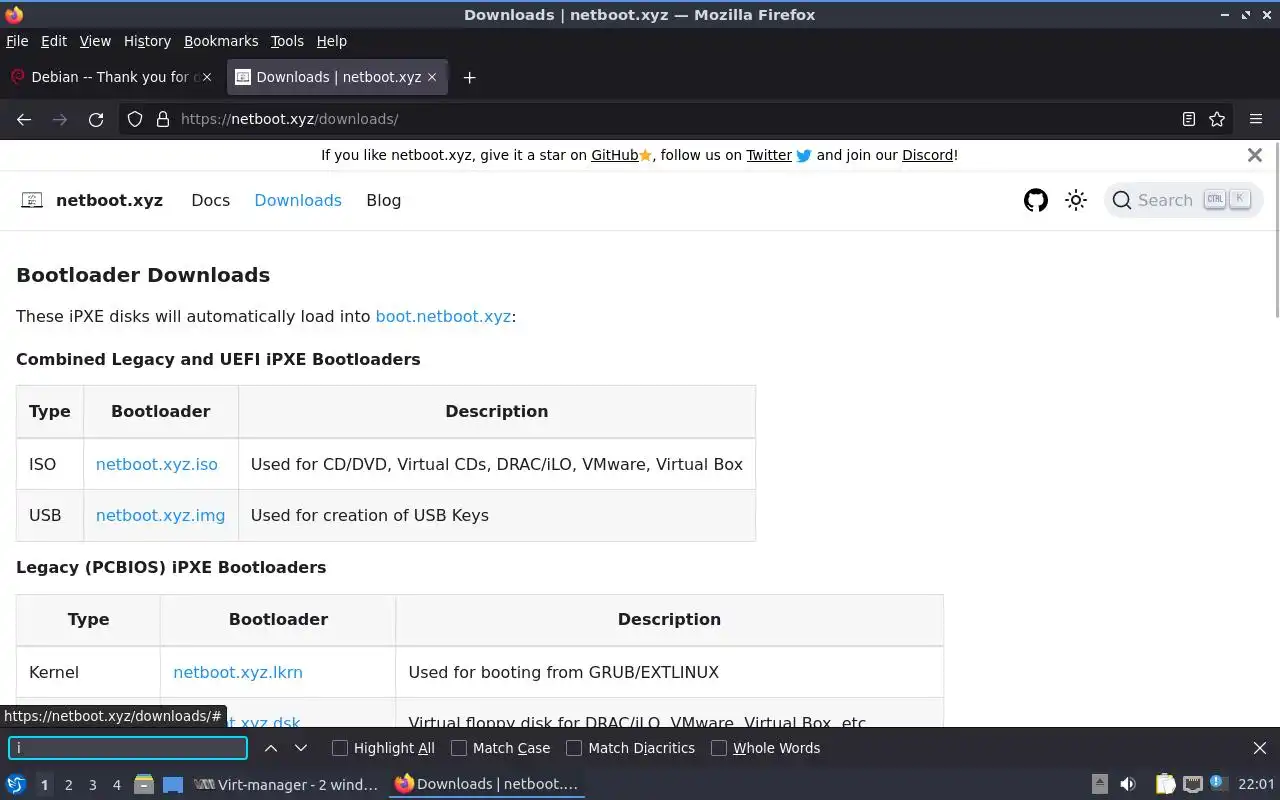
Task: Follow the Twitter link in the banner
Action: click(769, 155)
